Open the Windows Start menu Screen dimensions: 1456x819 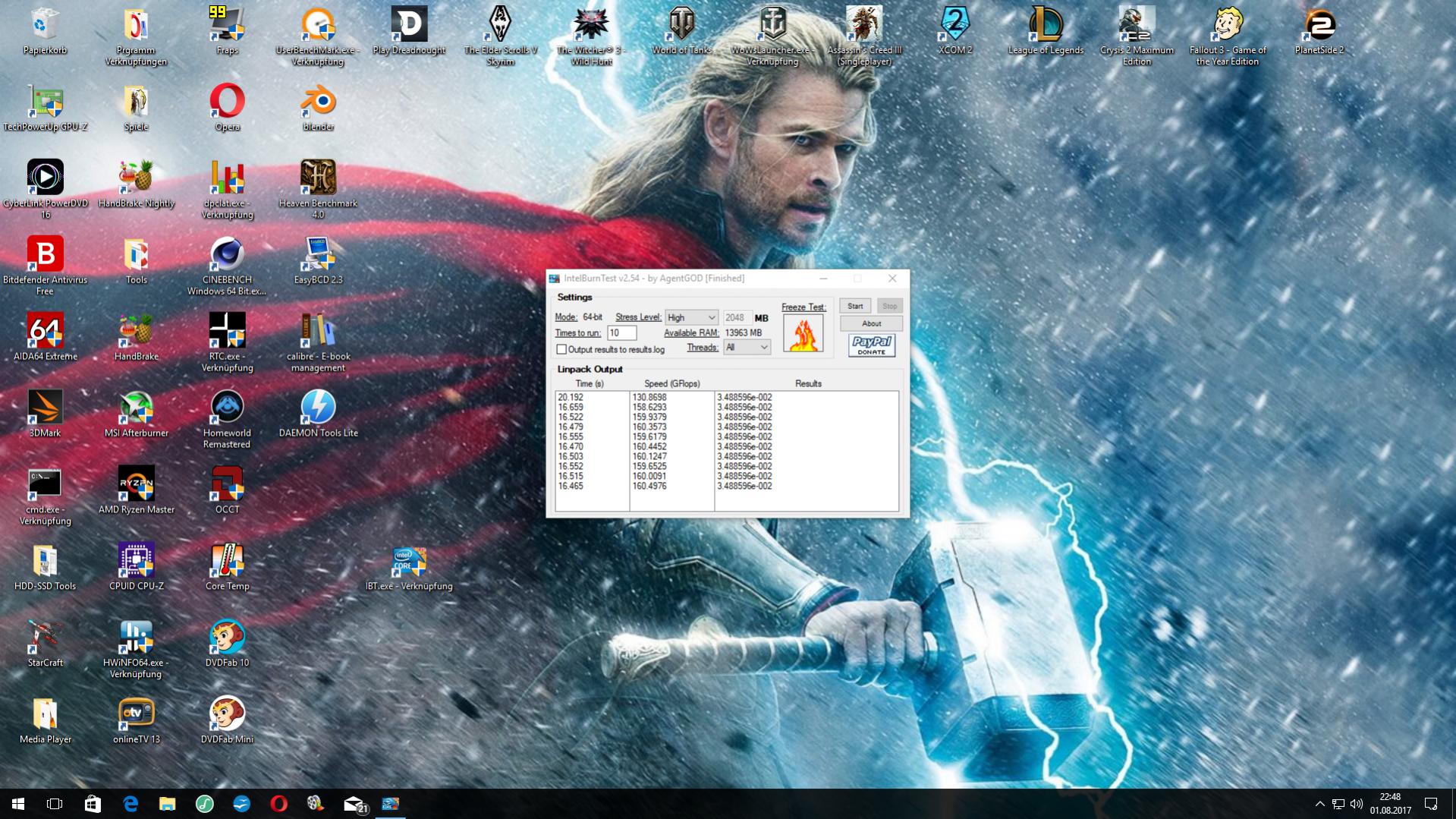[18, 804]
